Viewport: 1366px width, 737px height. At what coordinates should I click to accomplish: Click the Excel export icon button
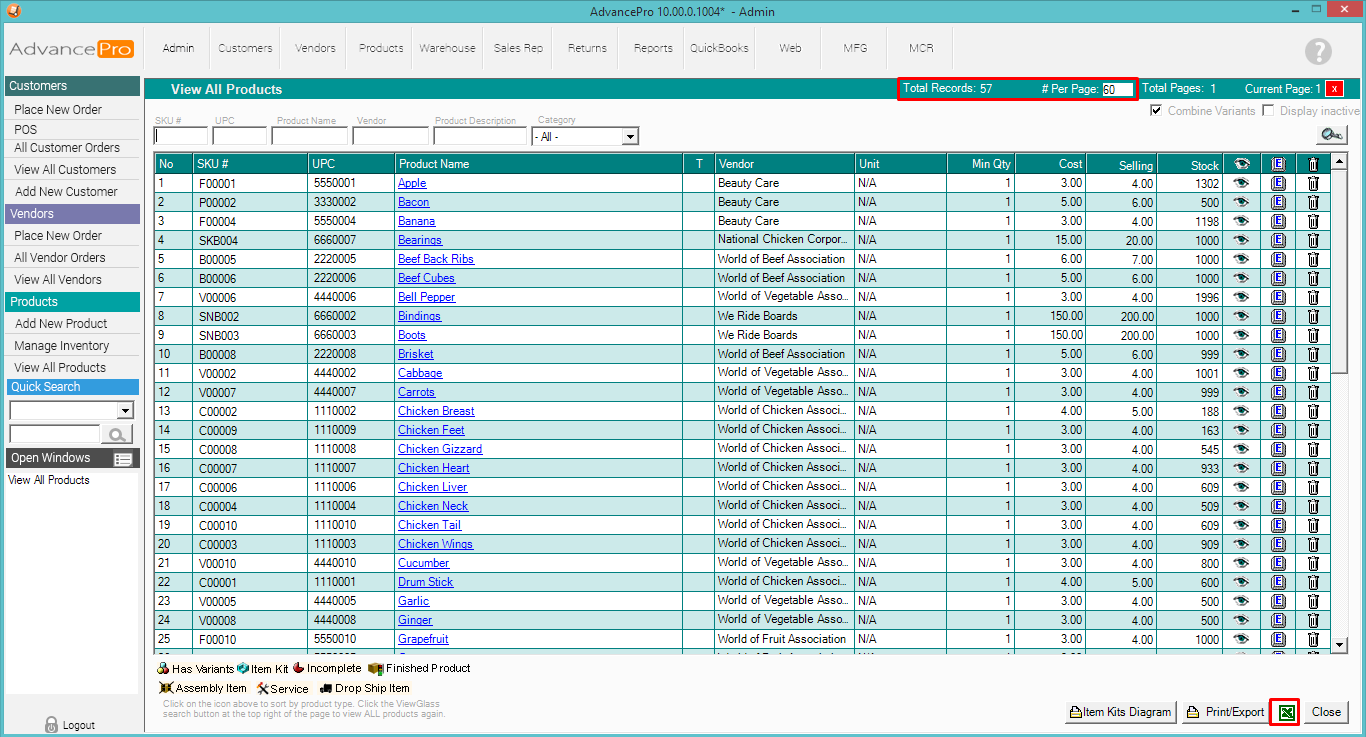(x=1284, y=712)
